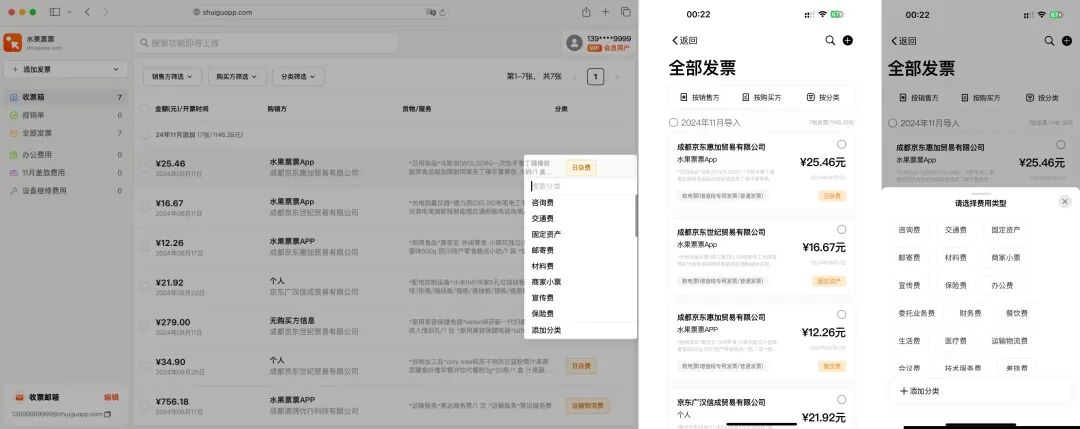
Task: Open 设备维修费用 in the sidebar
Action: coord(65,191)
